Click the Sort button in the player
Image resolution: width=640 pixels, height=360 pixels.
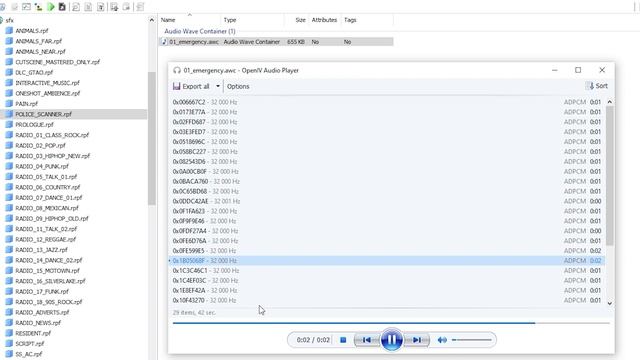(598, 86)
